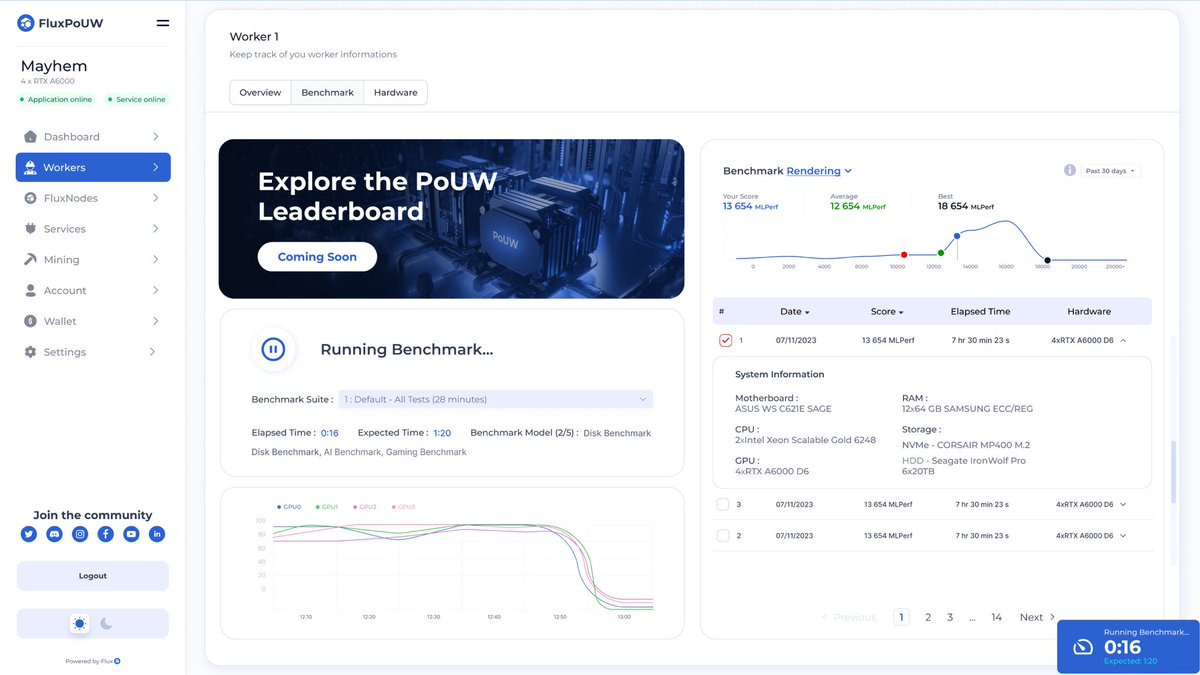Toggle the hamburger sidebar menu icon
This screenshot has height=675, width=1200.
pyautogui.click(x=163, y=22)
